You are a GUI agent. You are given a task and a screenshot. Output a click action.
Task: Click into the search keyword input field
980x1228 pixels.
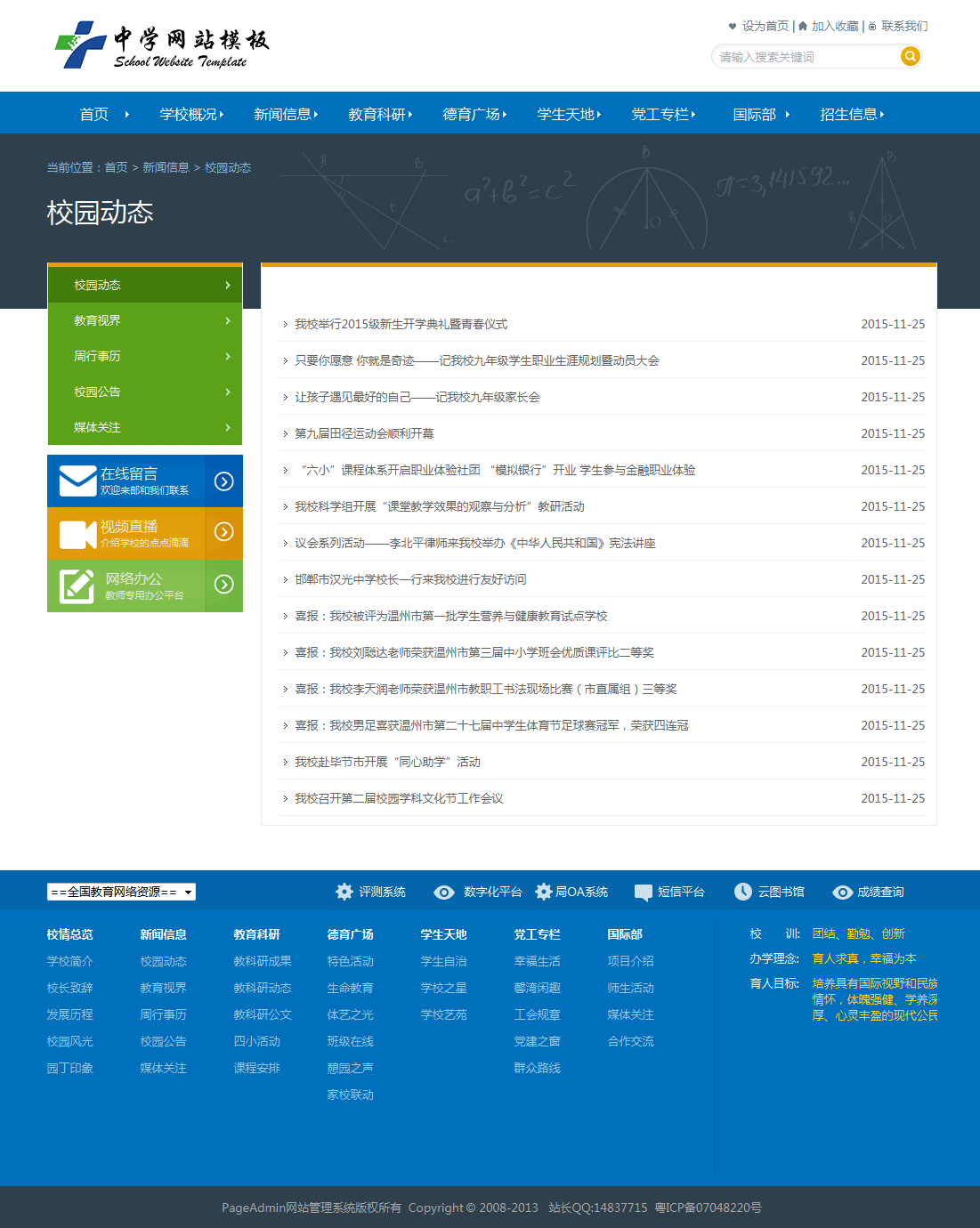(x=806, y=57)
